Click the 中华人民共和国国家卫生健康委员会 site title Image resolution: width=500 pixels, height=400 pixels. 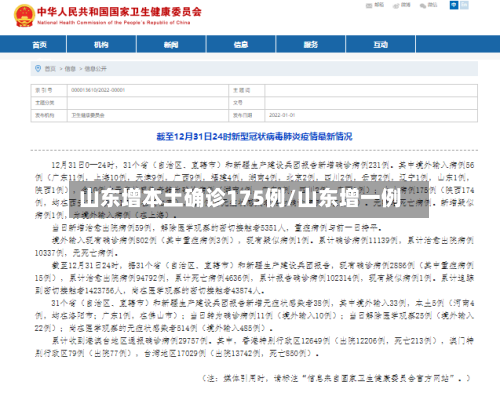coord(119,12)
